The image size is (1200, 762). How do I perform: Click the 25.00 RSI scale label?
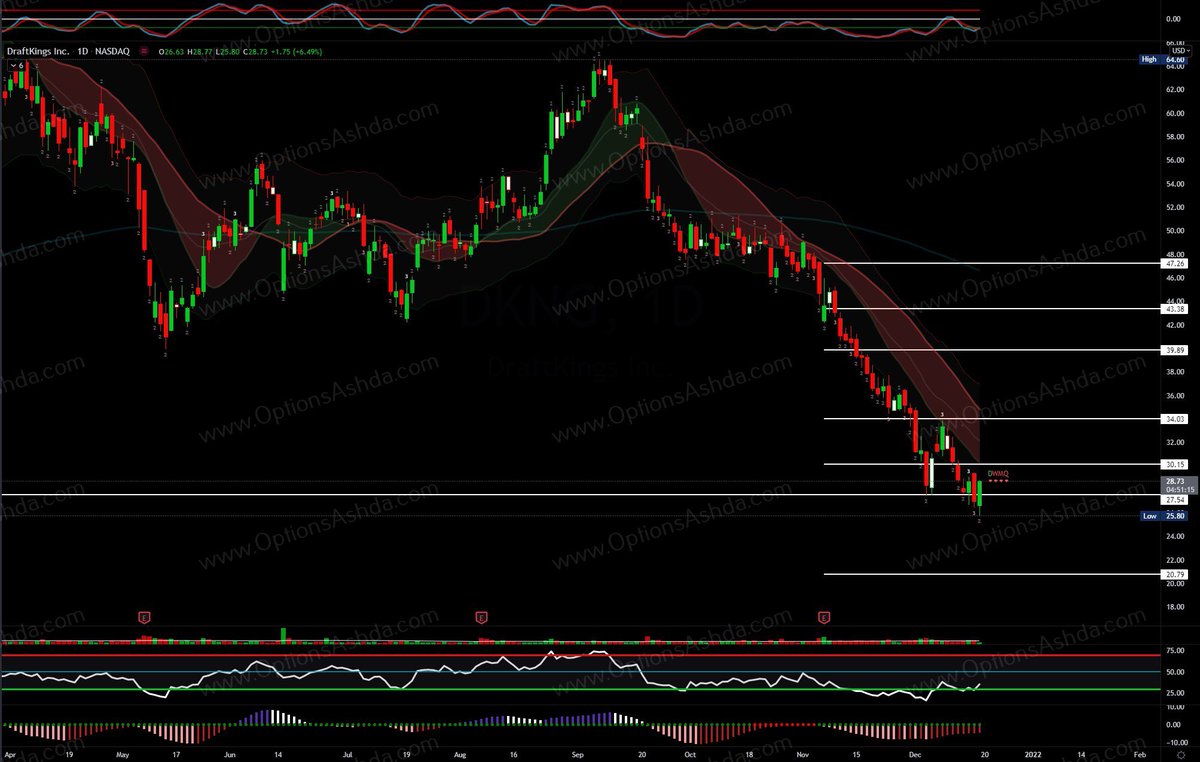[1175, 691]
